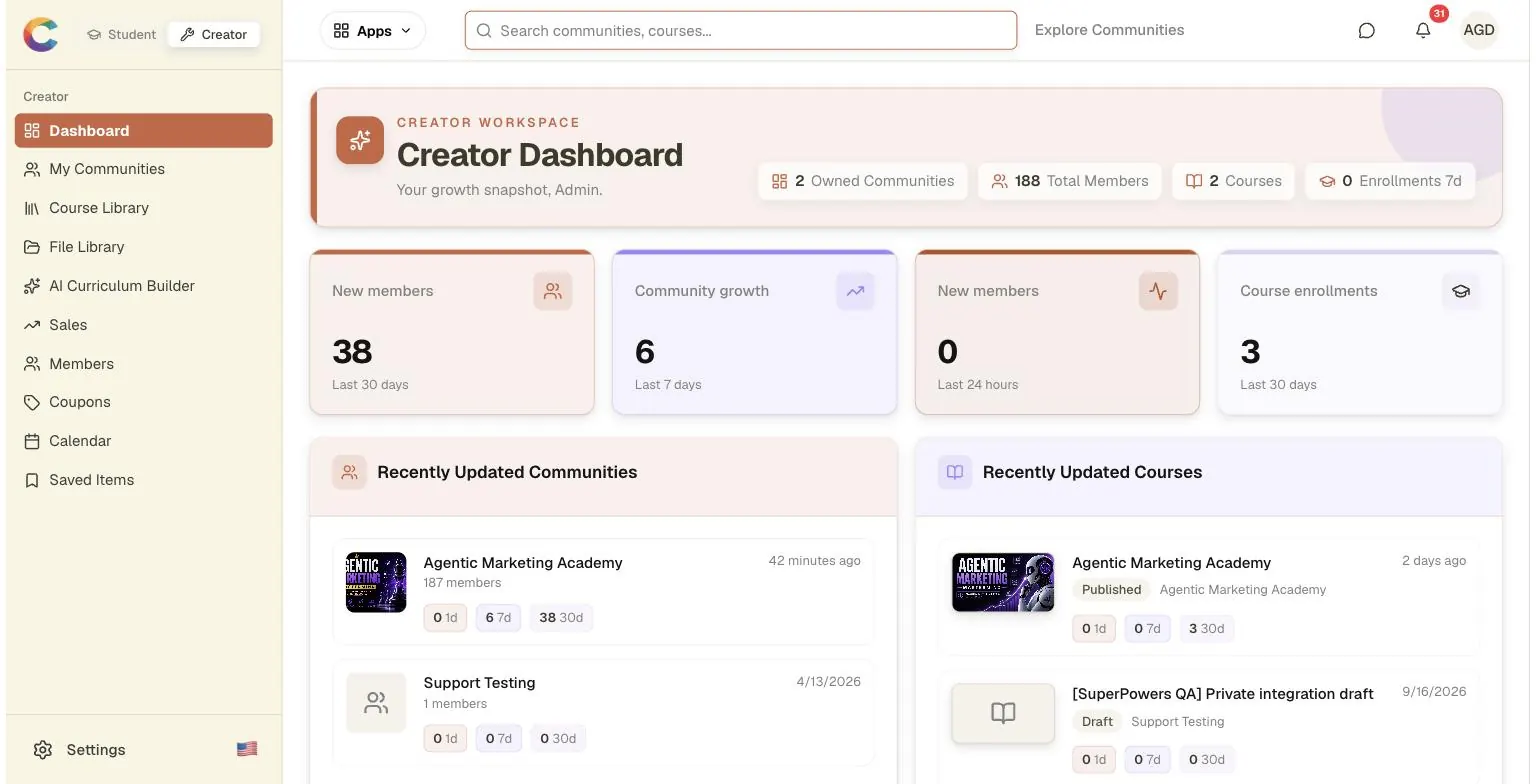Open the Calendar page

[x=144, y=441]
